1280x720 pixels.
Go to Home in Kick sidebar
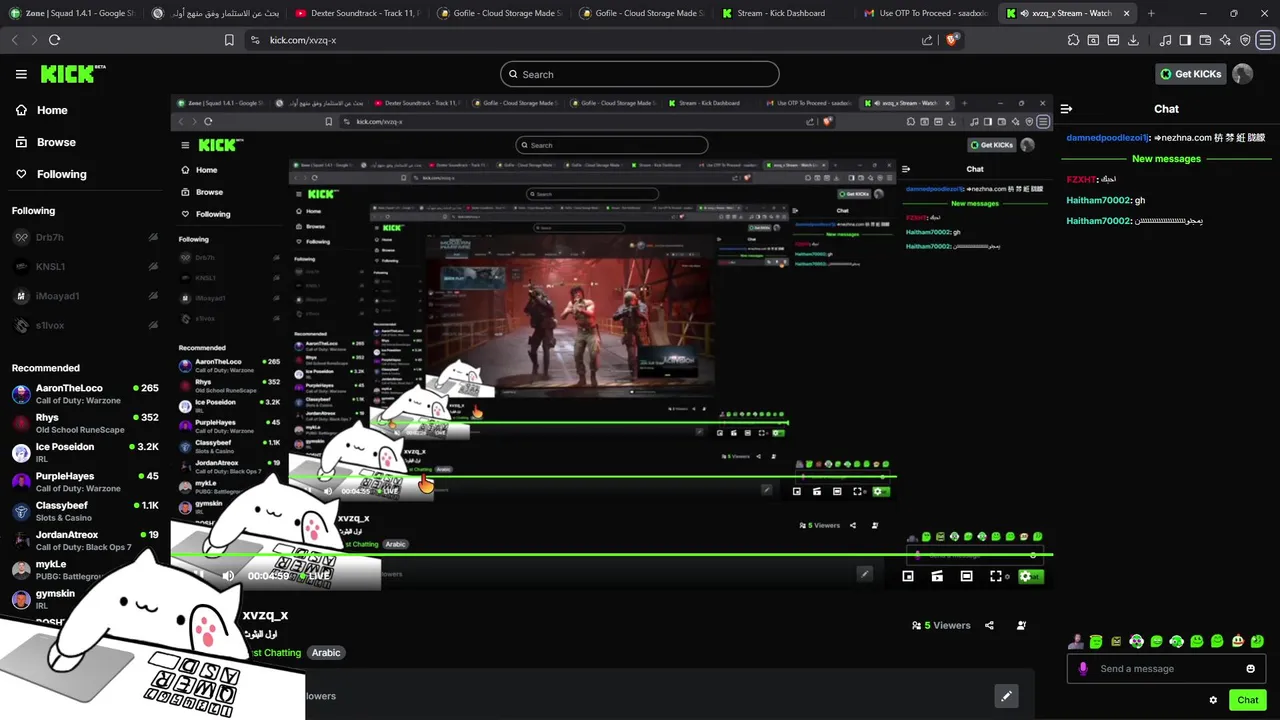tap(41, 110)
